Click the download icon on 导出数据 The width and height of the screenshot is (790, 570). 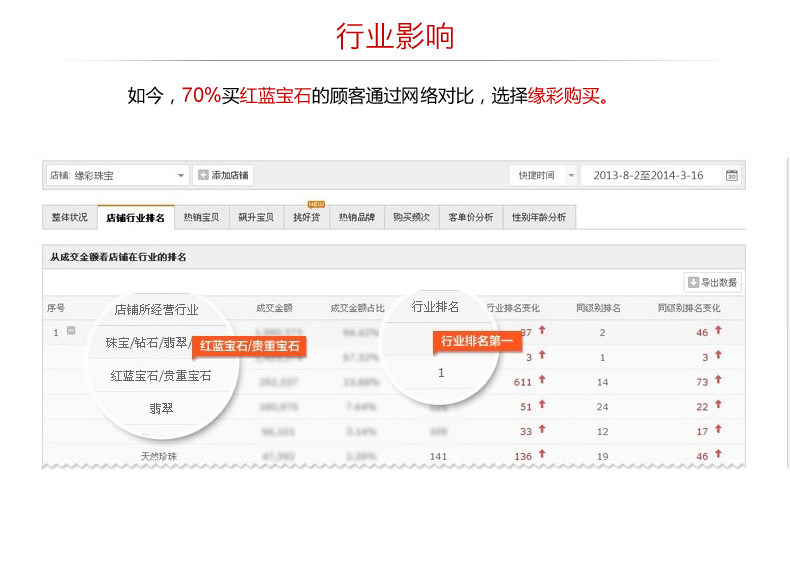point(693,282)
